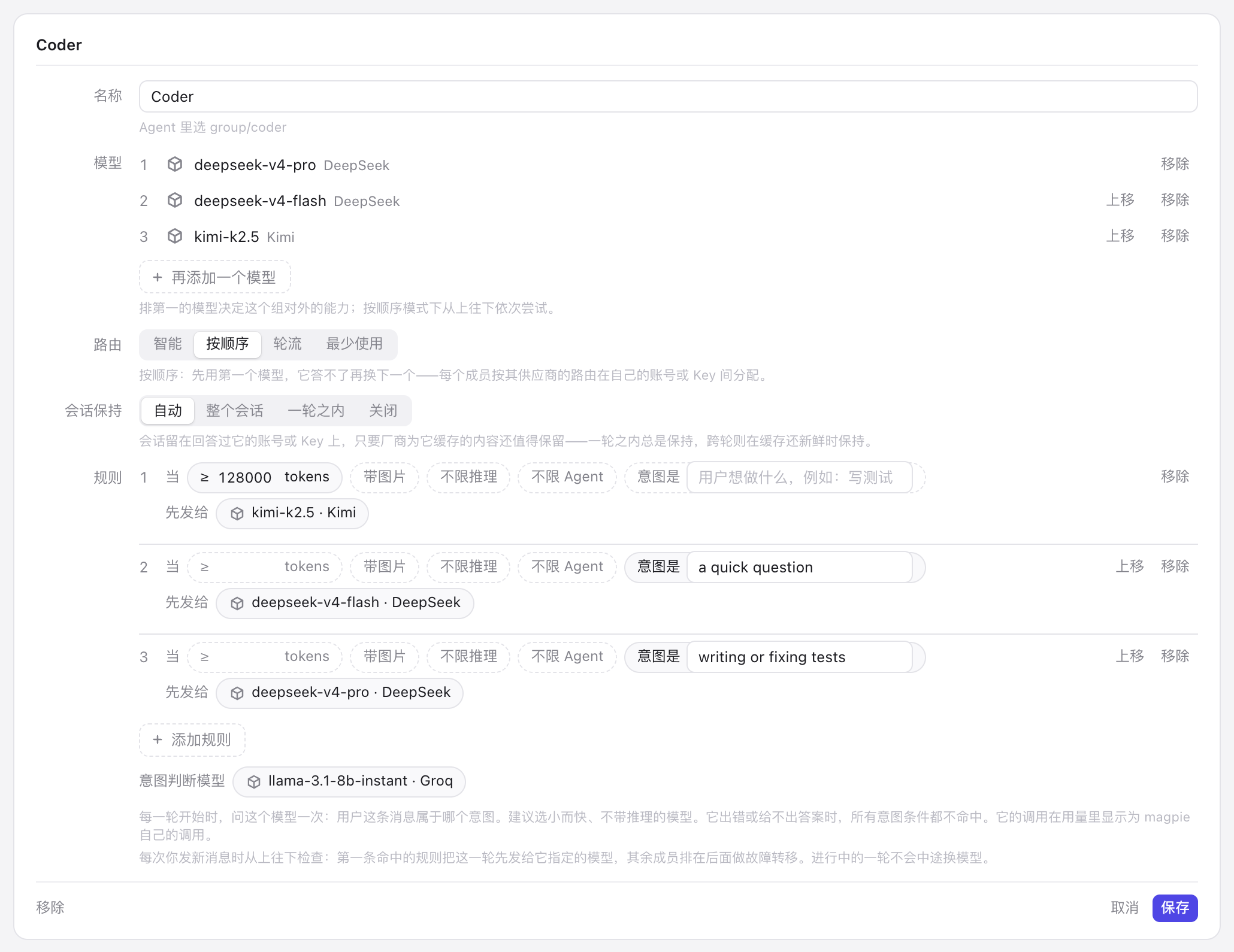This screenshot has width=1234, height=952.
Task: Click the 意图是 label in rule 3
Action: 658,657
